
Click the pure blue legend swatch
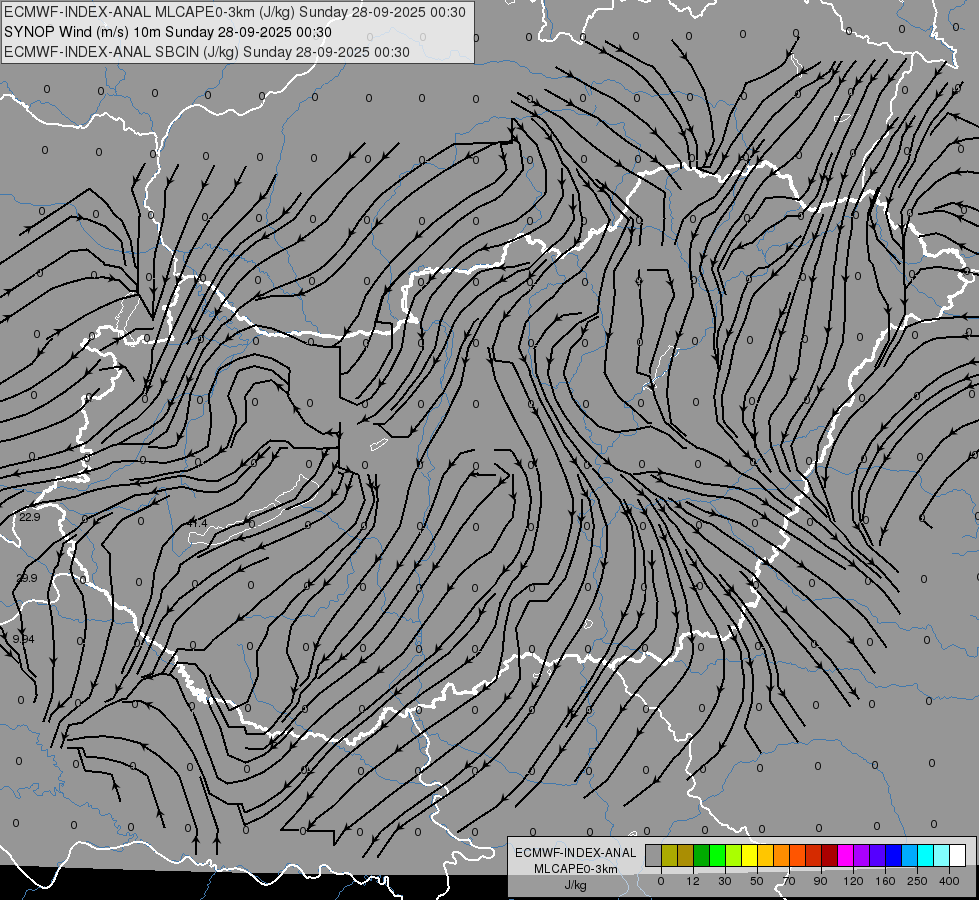click(893, 855)
